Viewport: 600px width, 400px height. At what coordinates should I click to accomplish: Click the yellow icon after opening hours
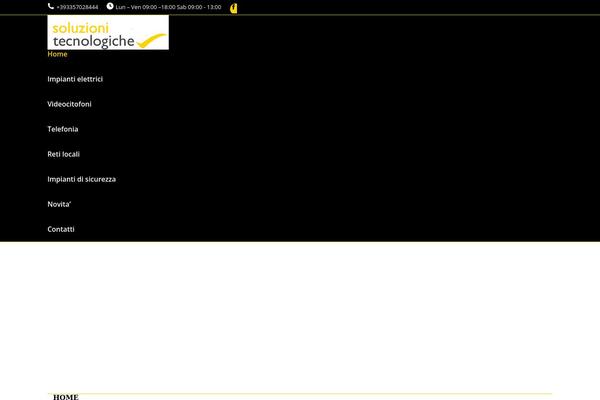[234, 8]
